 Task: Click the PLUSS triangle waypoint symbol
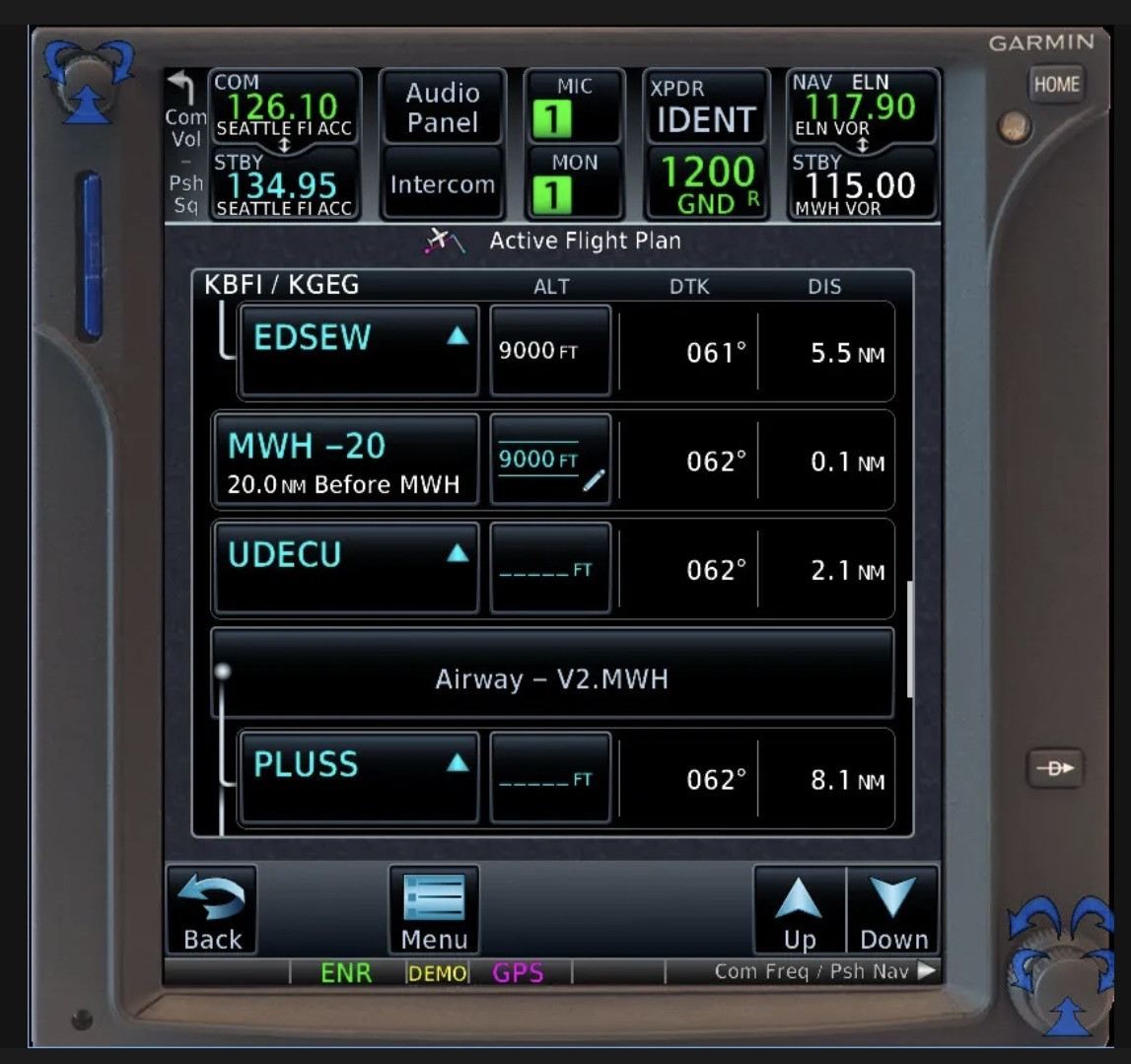click(458, 762)
